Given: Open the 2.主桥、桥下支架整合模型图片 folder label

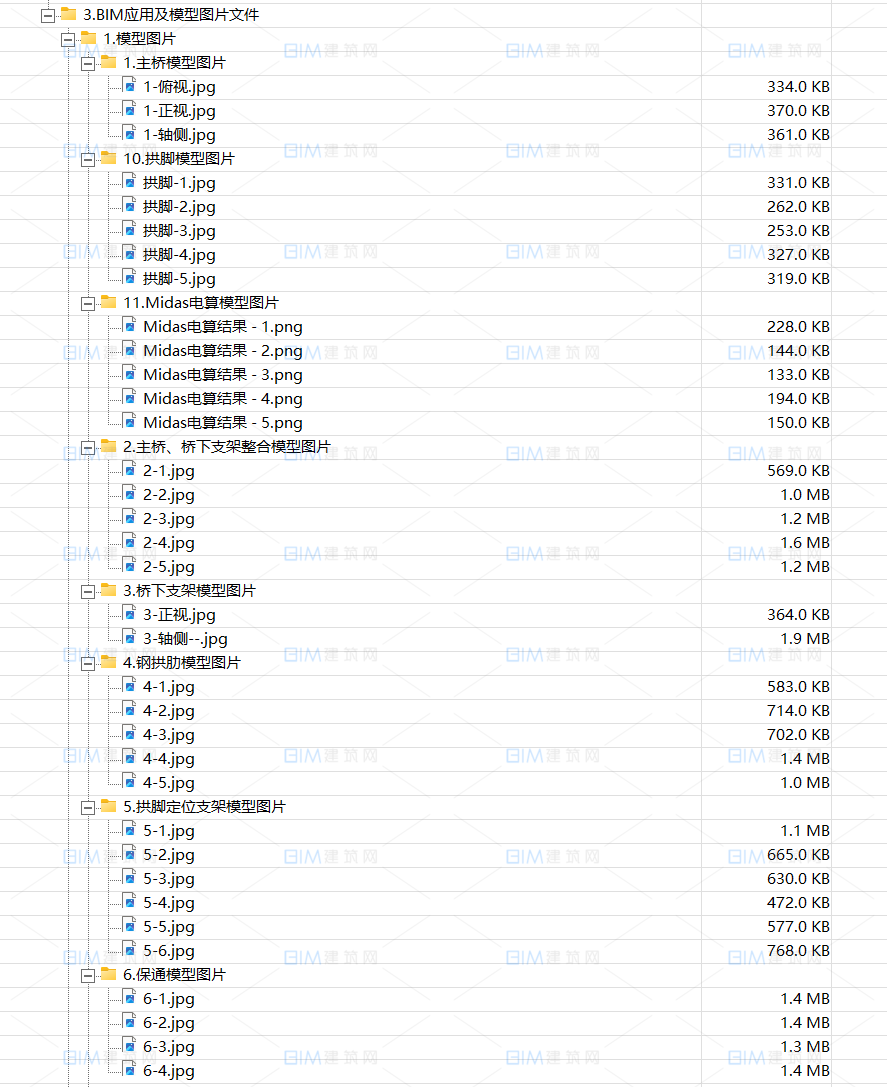Looking at the screenshot, I should (x=227, y=447).
